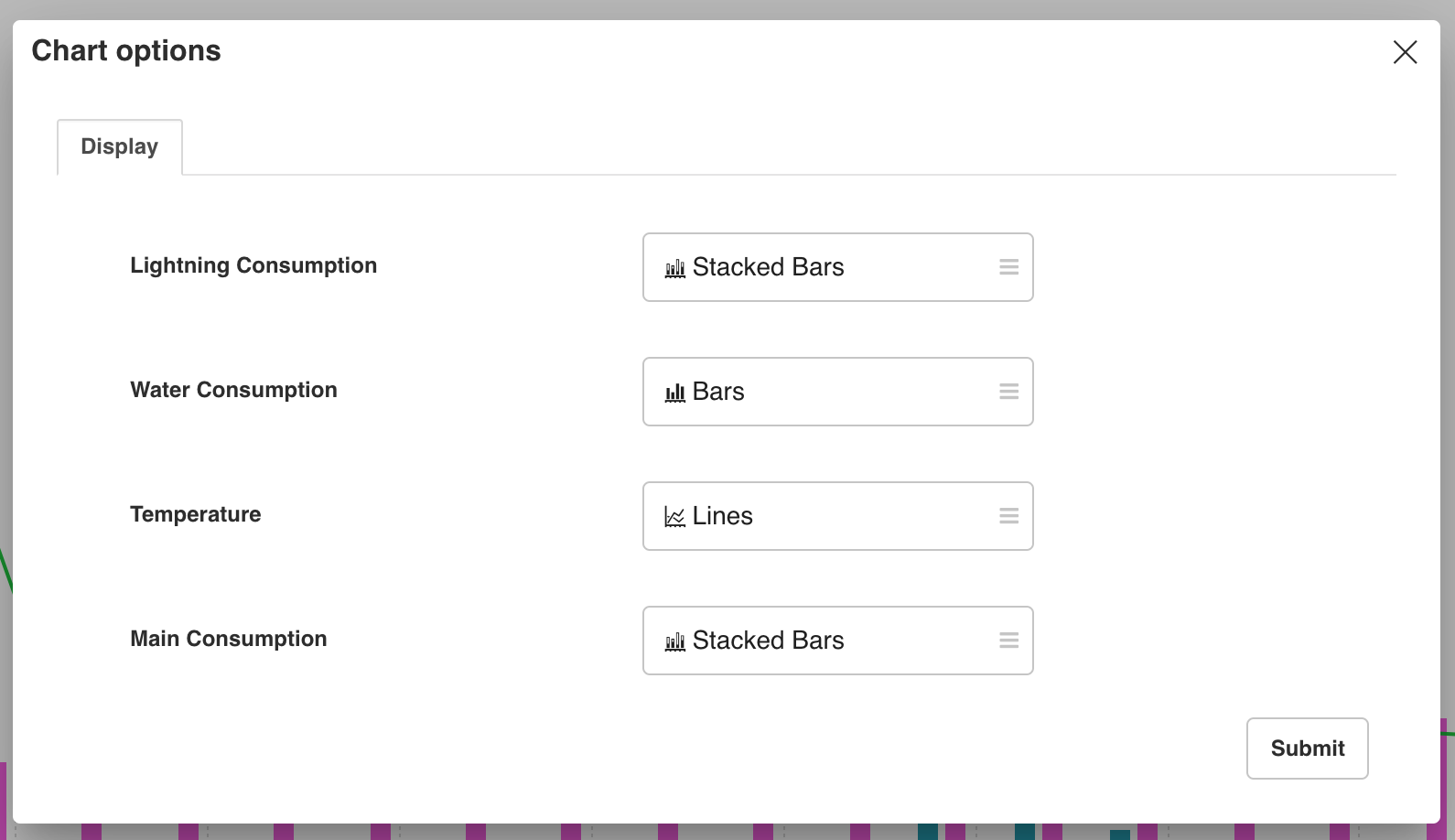Click the Temperature label text
The height and width of the screenshot is (840, 1455).
click(195, 514)
